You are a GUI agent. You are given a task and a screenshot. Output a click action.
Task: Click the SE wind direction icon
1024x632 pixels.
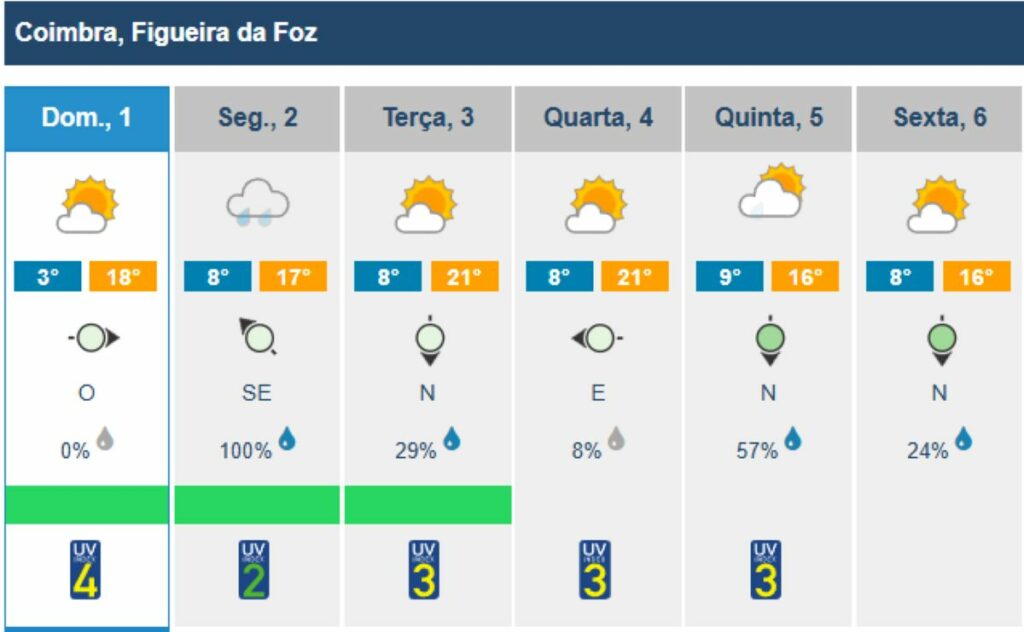point(257,338)
